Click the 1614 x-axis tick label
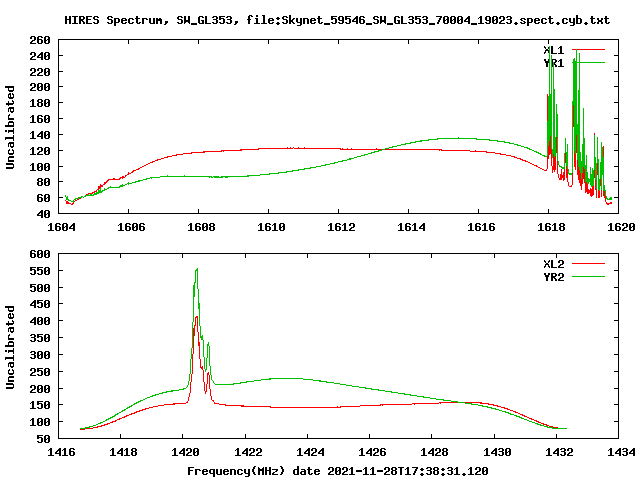This screenshot has width=640, height=480. point(411,227)
